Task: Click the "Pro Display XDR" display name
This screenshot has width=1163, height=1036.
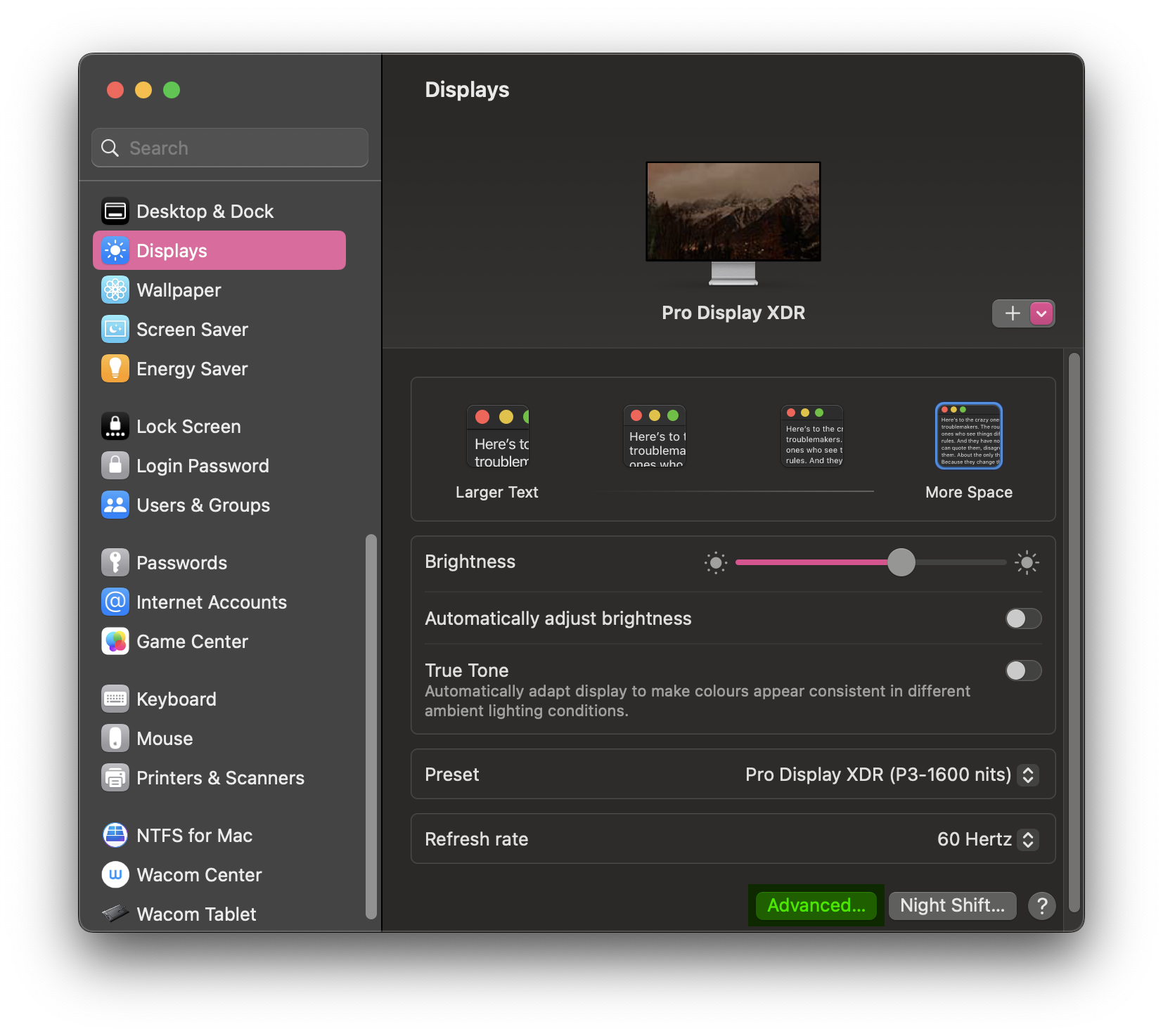Action: pyautogui.click(x=733, y=313)
